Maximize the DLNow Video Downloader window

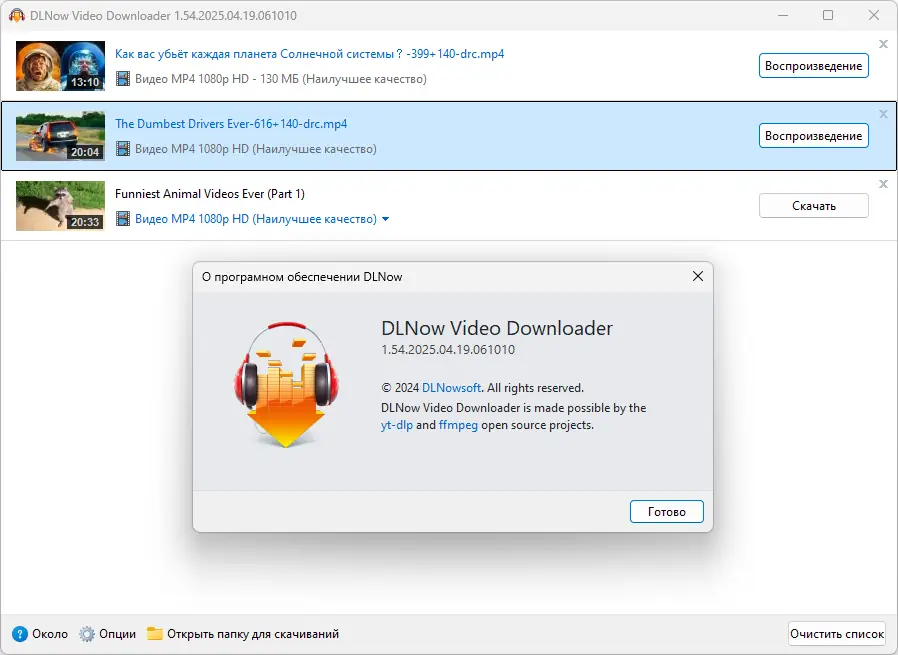828,15
